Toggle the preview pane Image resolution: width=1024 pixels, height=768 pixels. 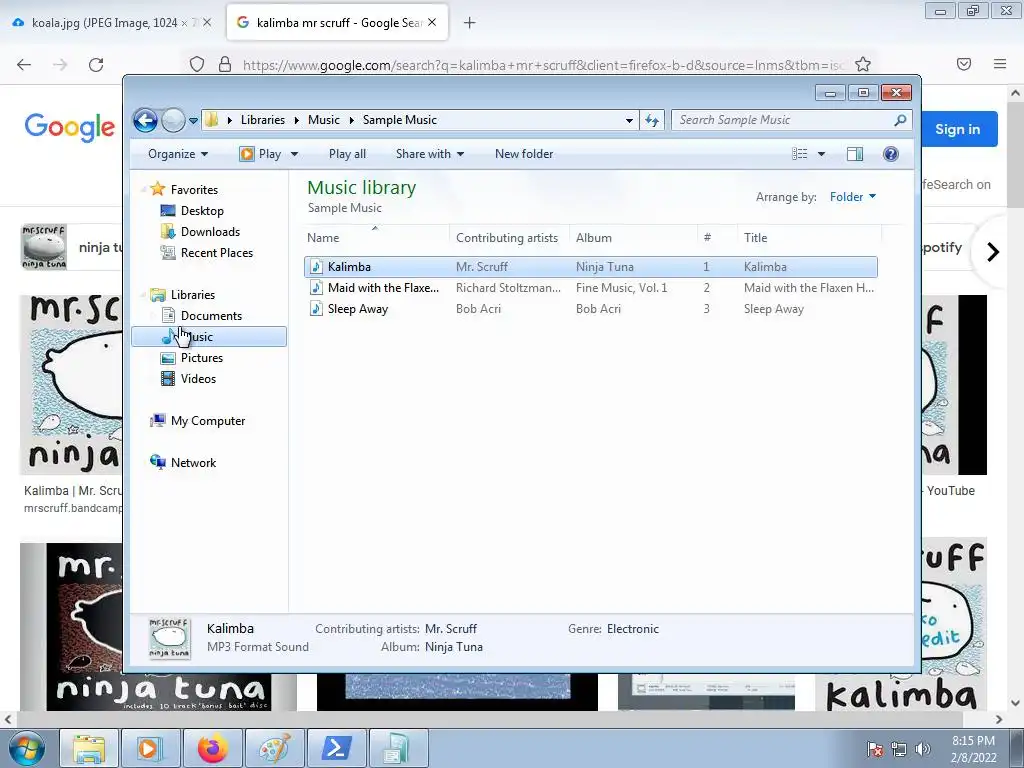coord(855,154)
